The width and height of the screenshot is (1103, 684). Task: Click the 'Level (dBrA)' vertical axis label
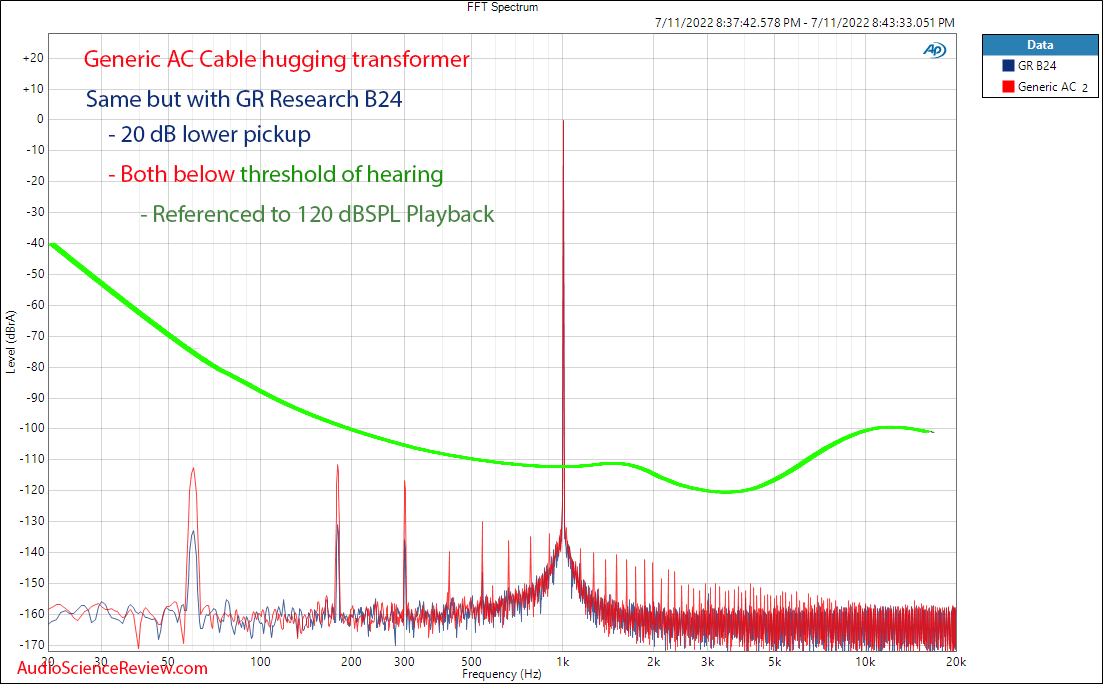click(11, 341)
